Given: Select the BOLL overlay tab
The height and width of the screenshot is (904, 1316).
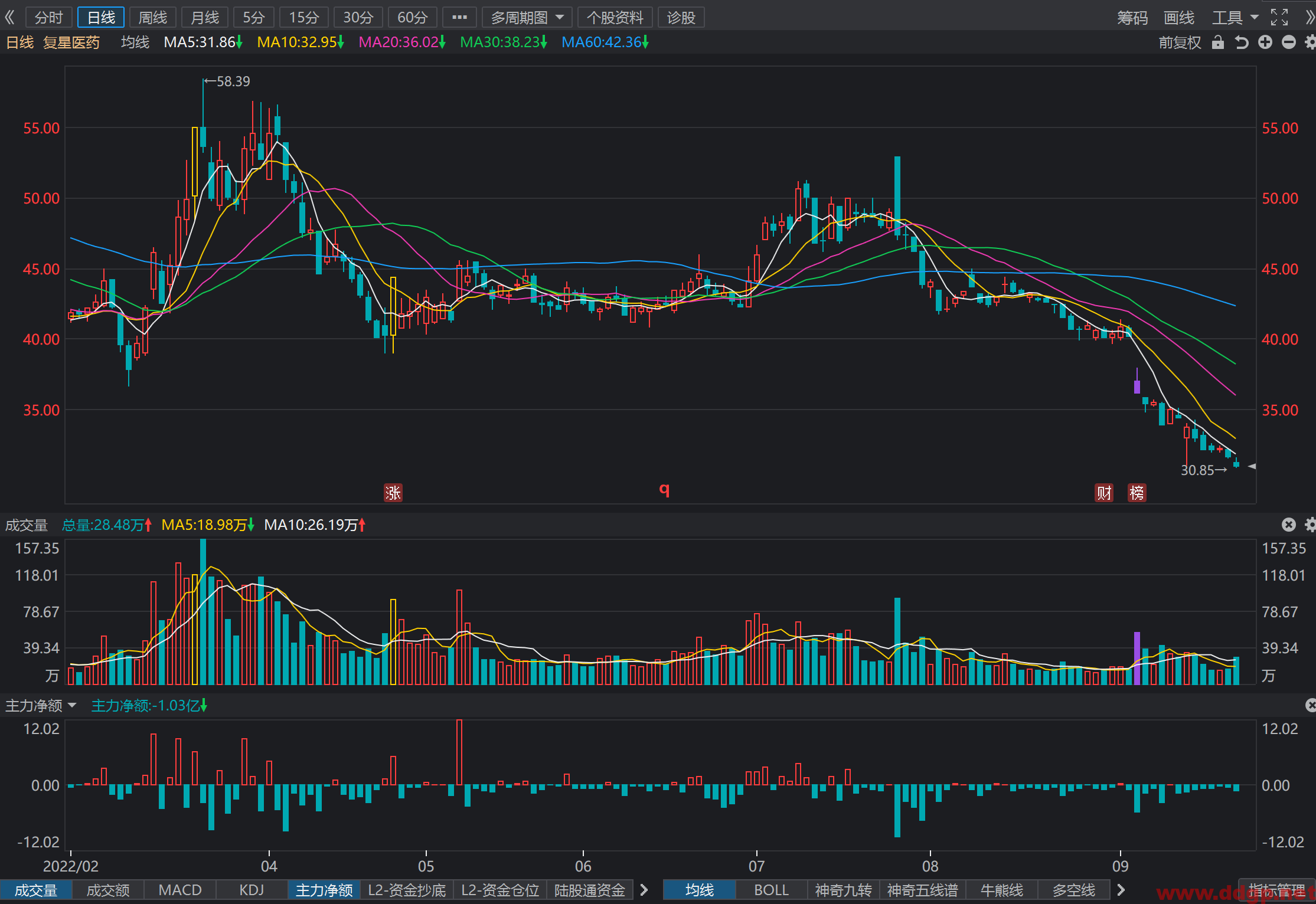Looking at the screenshot, I should point(771,890).
